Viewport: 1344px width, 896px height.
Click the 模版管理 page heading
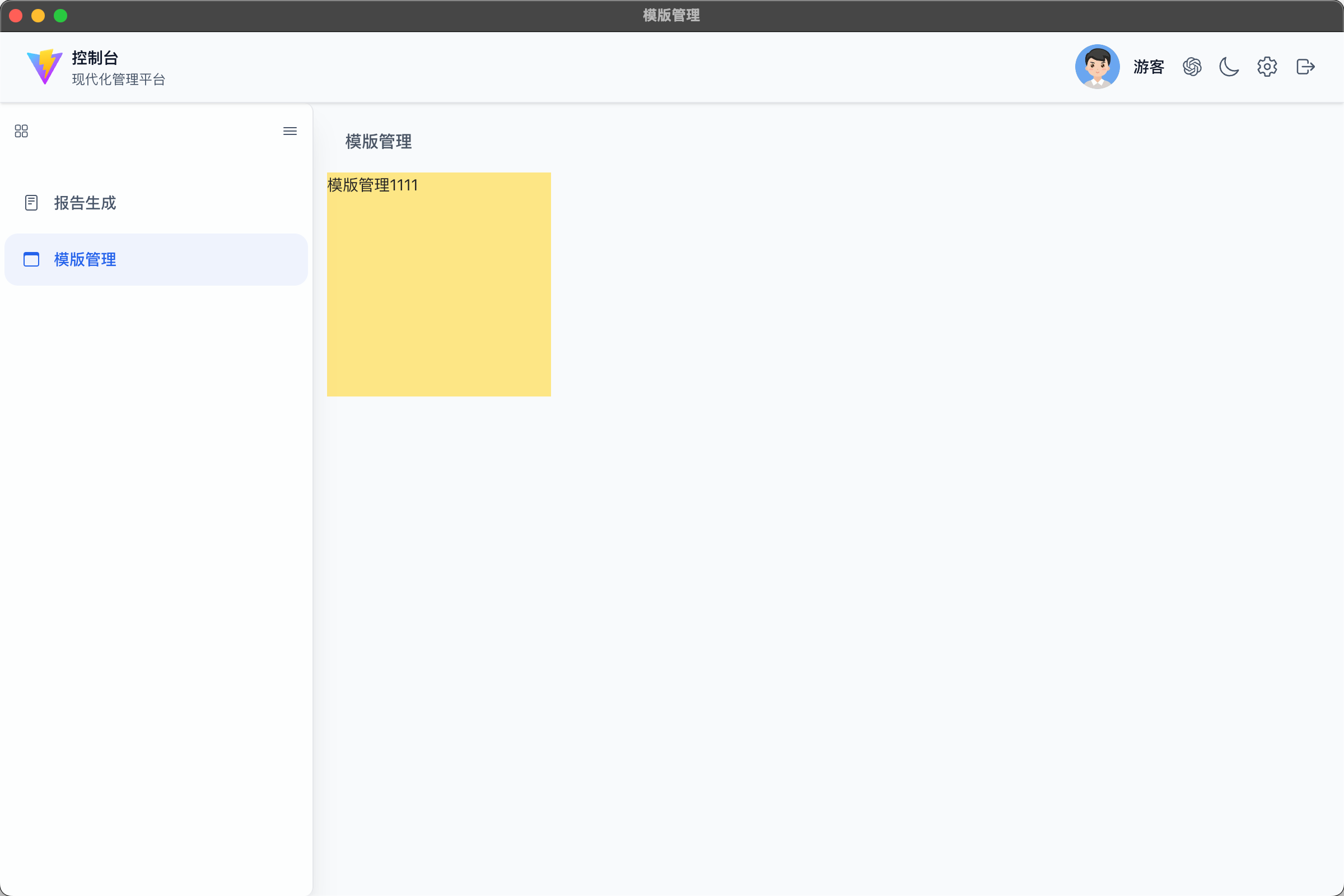point(379,142)
